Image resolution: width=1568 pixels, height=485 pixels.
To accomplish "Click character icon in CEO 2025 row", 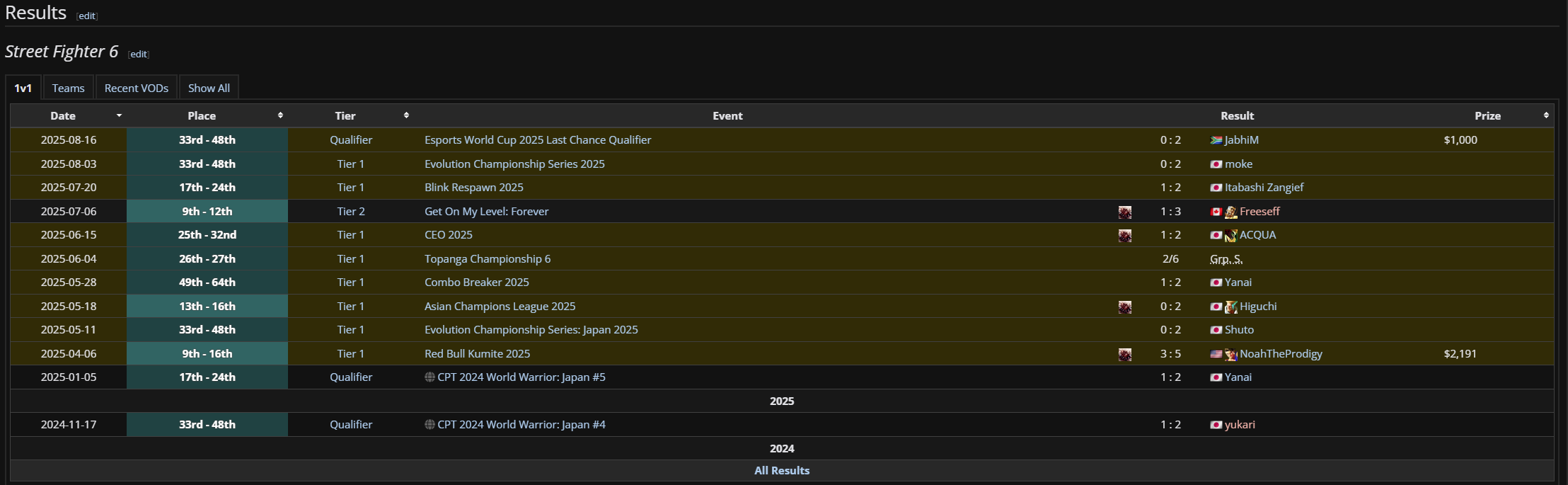I will pyautogui.click(x=1124, y=236).
